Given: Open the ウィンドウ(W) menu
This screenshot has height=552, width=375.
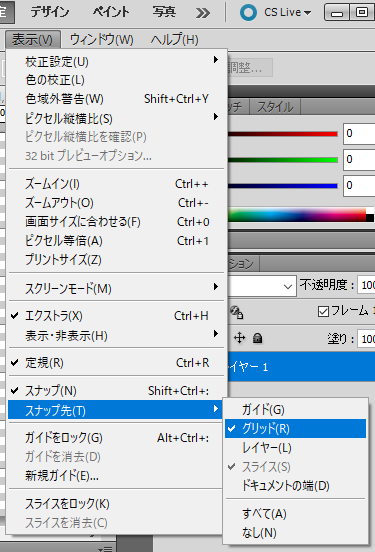Looking at the screenshot, I should [x=101, y=39].
